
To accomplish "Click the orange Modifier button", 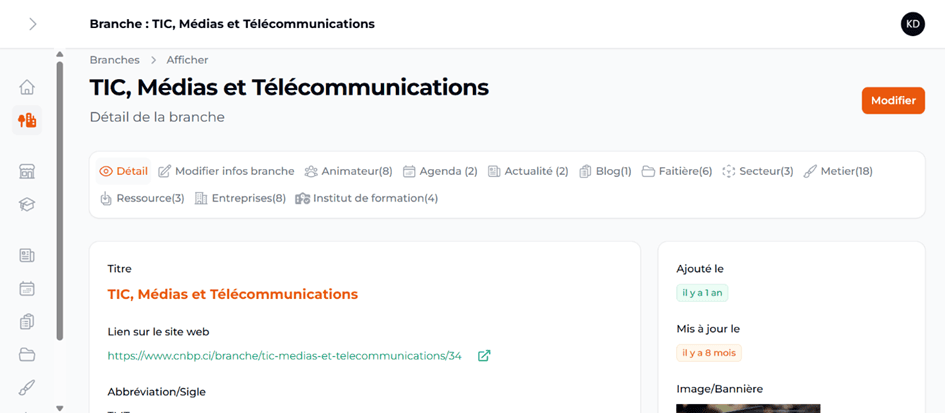I will [x=892, y=100].
